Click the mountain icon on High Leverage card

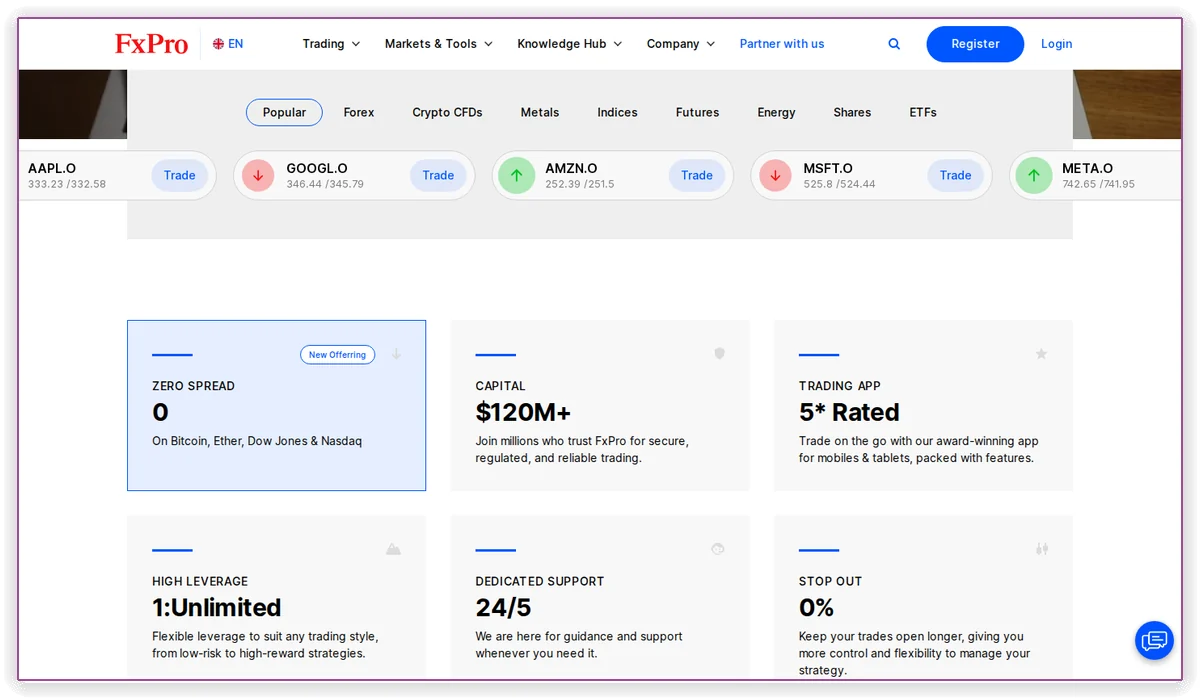tap(394, 549)
